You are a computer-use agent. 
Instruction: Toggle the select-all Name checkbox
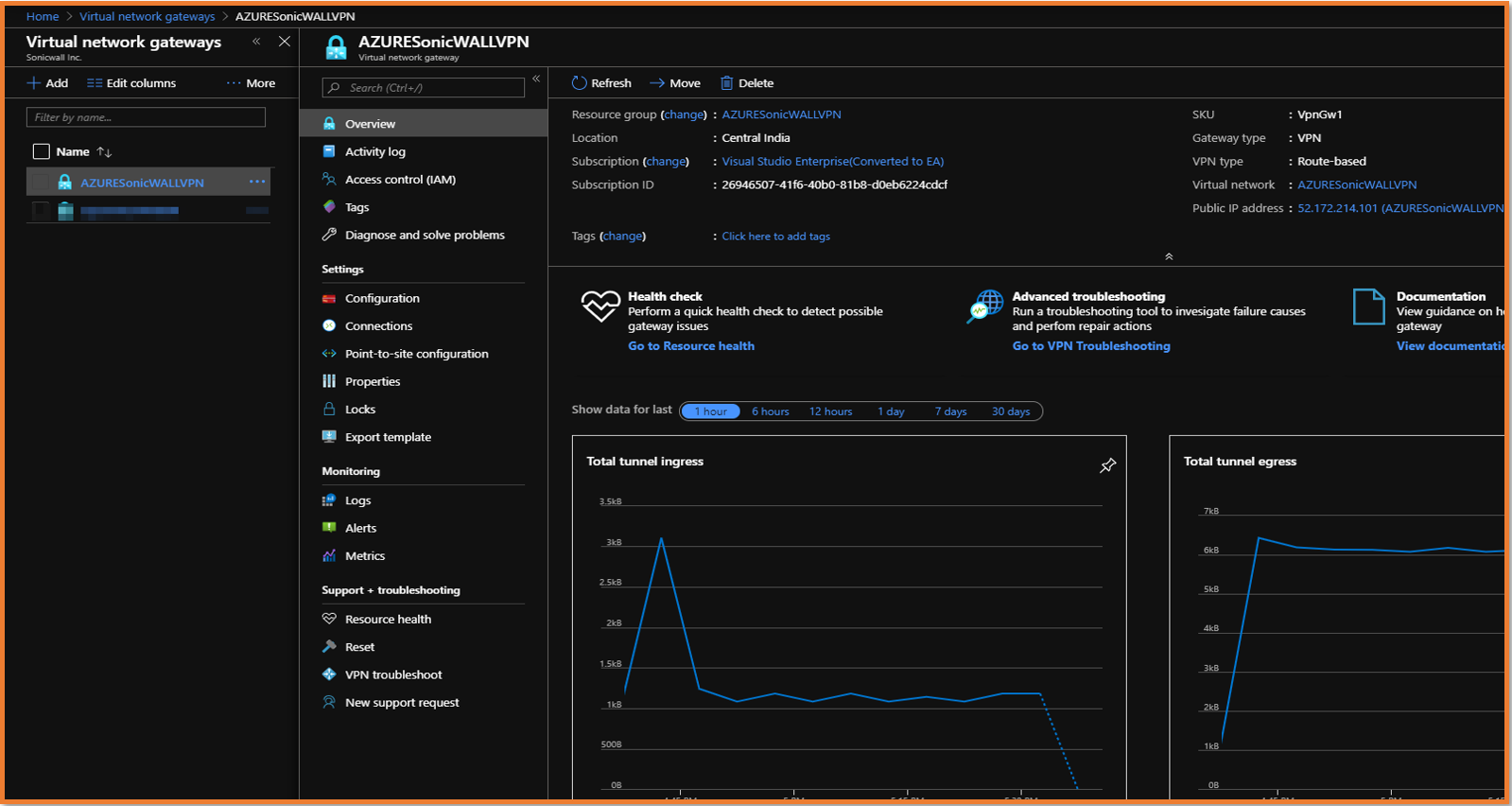pyautogui.click(x=41, y=151)
